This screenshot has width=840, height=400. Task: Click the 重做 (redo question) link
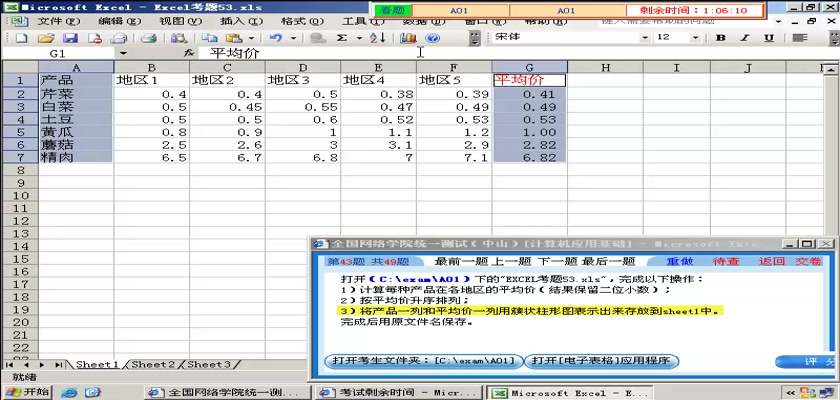pyautogui.click(x=680, y=262)
